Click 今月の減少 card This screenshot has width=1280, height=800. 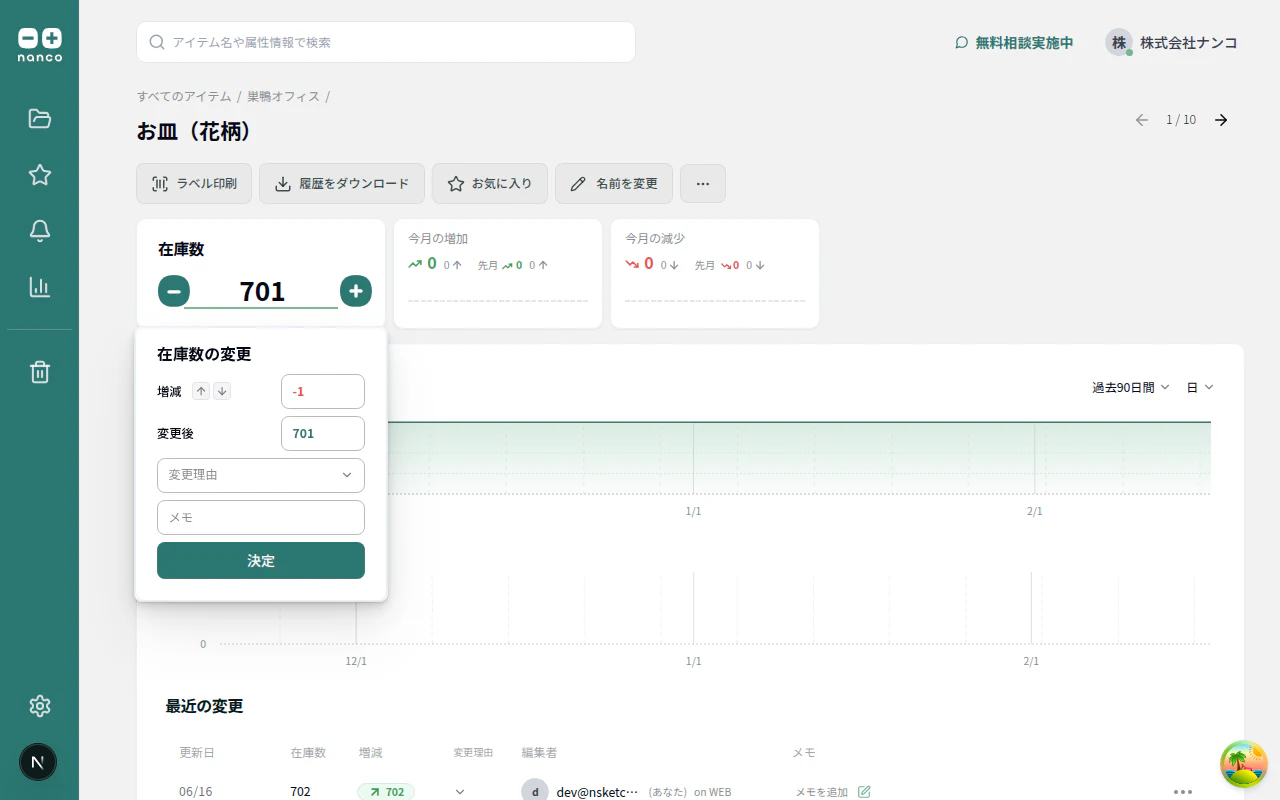tap(715, 274)
